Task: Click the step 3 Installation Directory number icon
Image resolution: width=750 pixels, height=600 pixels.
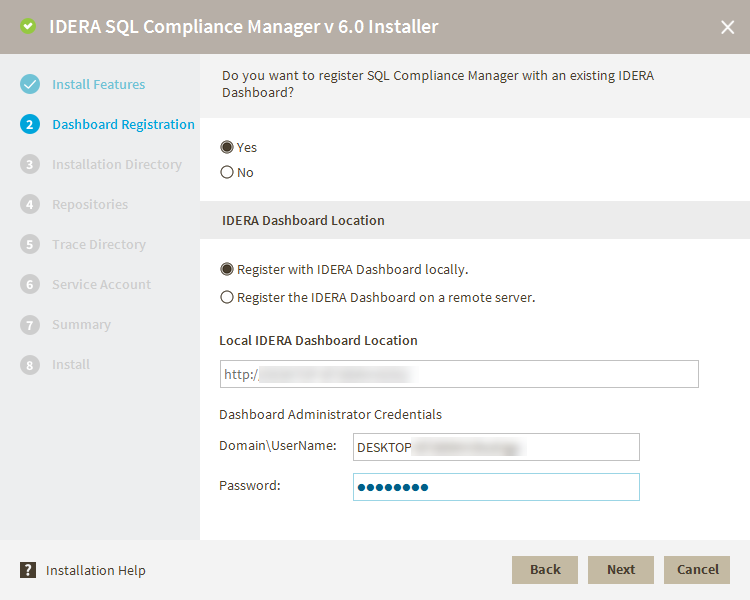Action: coord(30,164)
